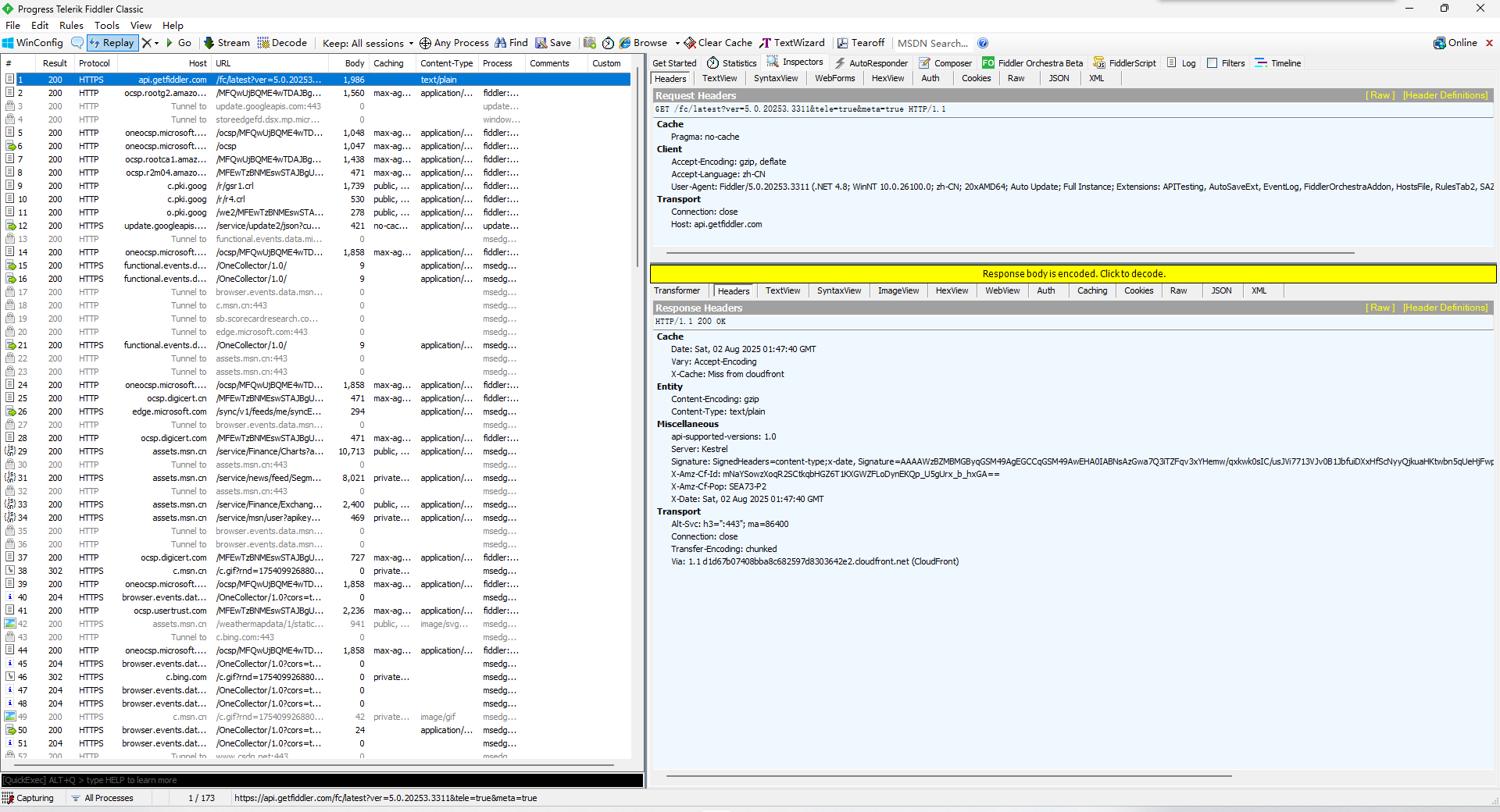Screen dimensions: 1500x812
Task: Toggle Stream mode in toolbar
Action: coord(227,43)
